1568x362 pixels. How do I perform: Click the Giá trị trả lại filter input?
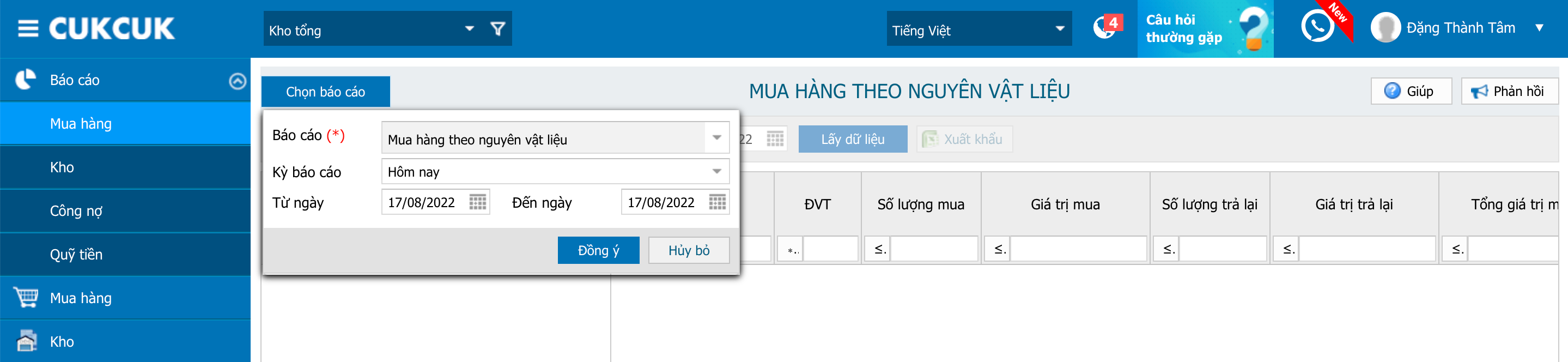coord(1367,249)
